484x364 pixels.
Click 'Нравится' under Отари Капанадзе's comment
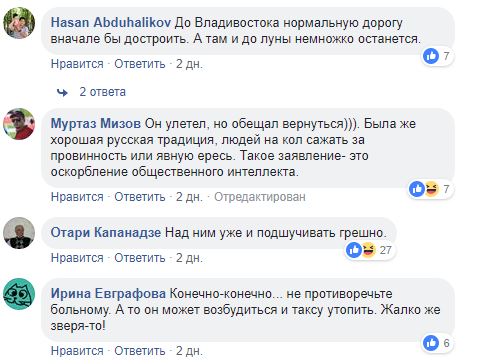click(77, 258)
